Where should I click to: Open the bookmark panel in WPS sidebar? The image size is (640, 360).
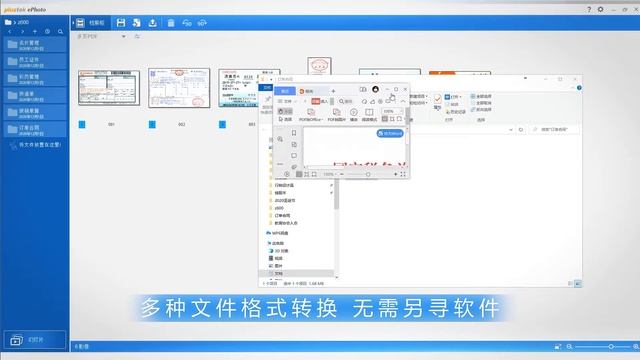[294, 133]
